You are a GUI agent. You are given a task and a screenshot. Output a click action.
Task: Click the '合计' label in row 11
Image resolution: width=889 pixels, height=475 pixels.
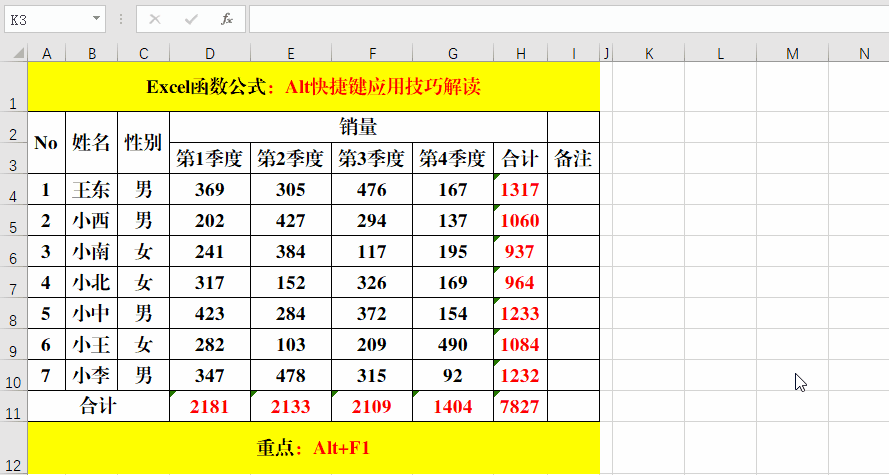98,406
